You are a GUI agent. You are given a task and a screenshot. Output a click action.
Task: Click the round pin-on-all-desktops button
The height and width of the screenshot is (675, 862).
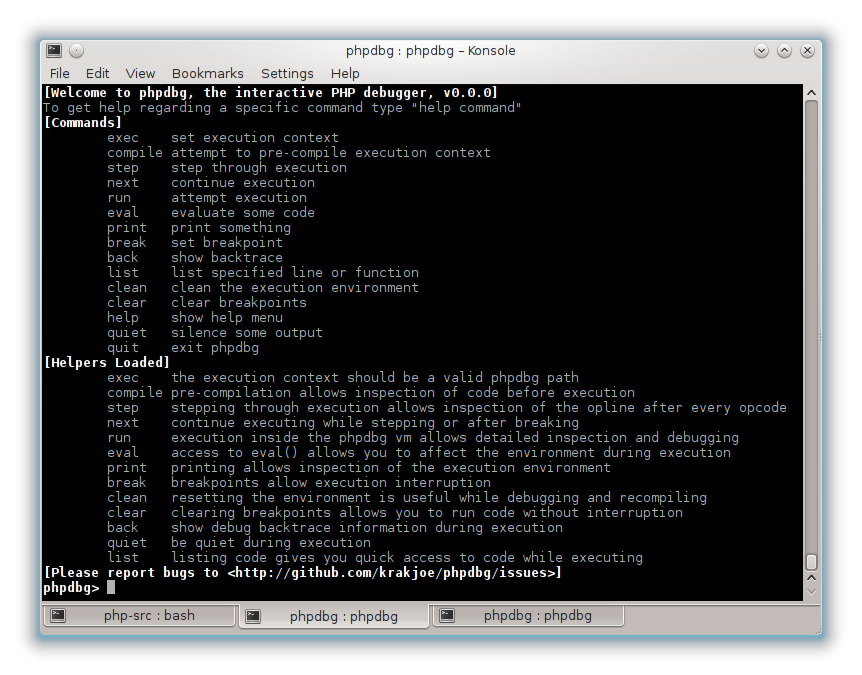click(77, 51)
